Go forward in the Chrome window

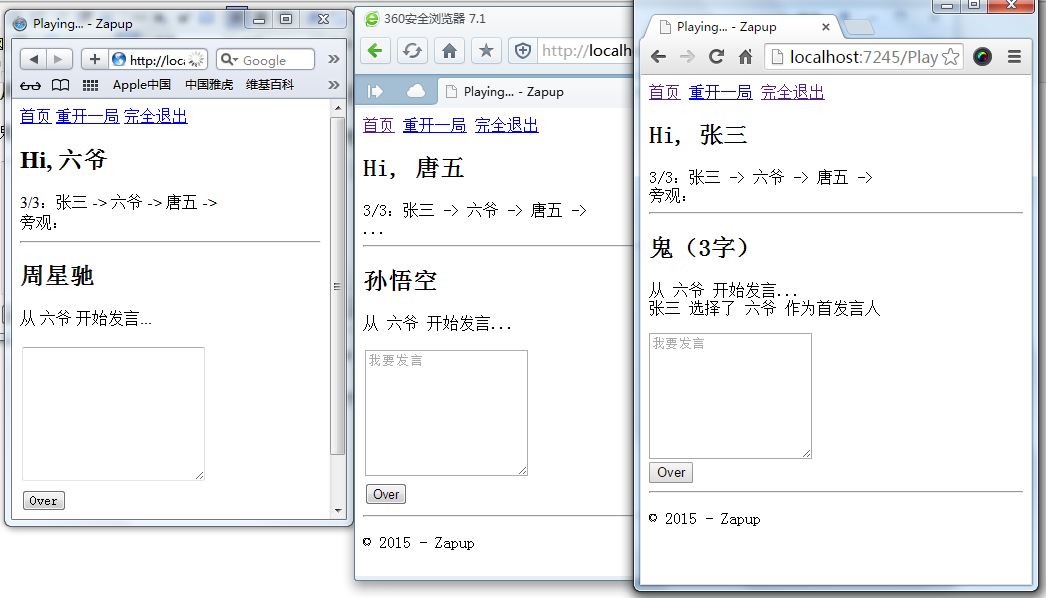point(687,57)
